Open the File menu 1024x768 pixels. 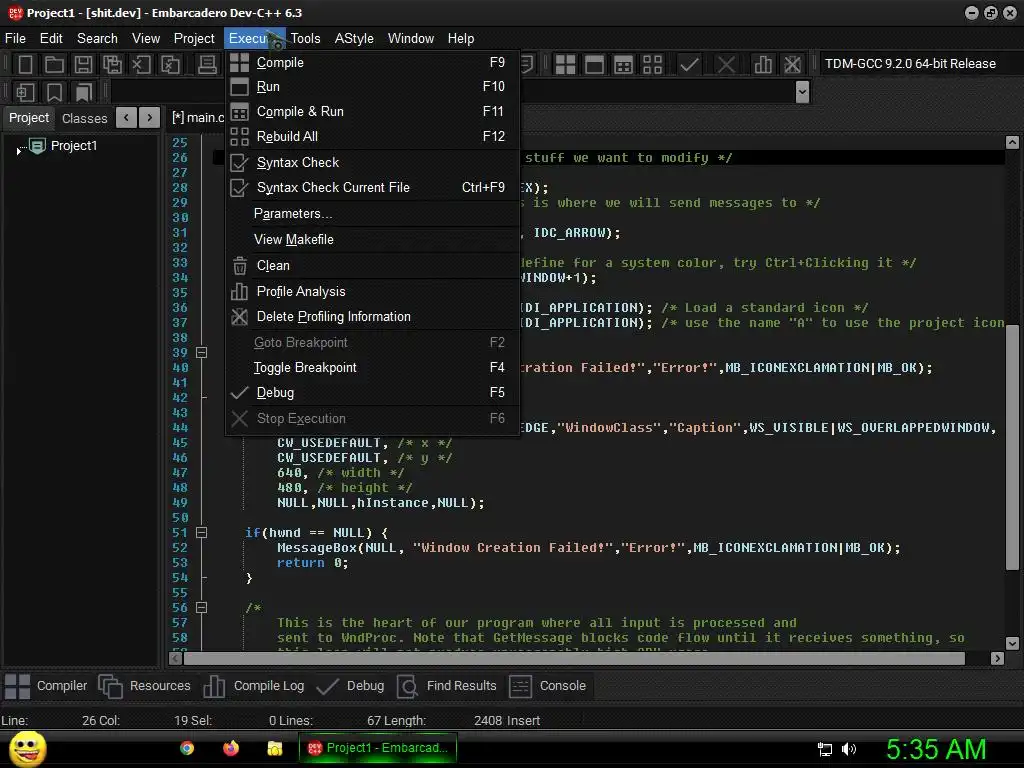tap(15, 39)
